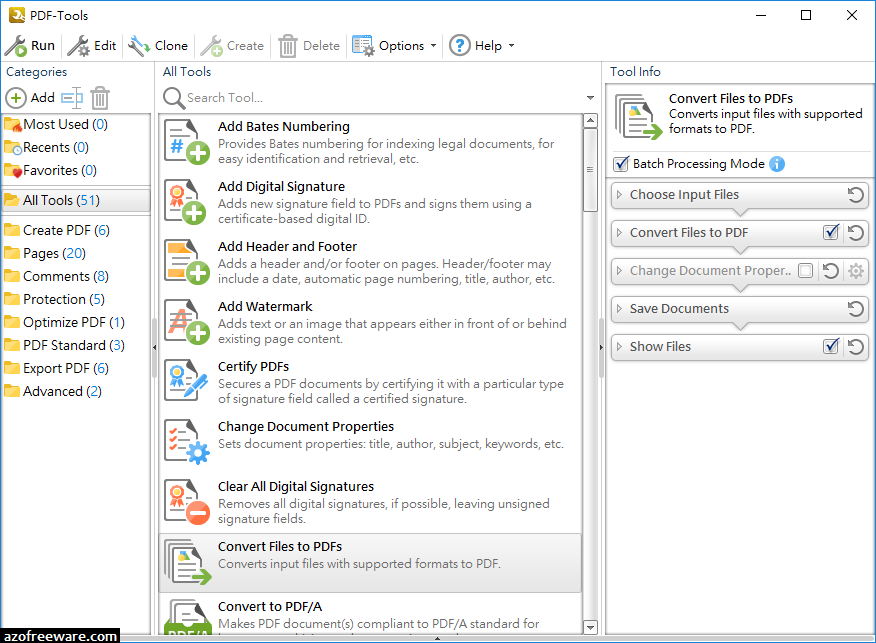
Task: Click the Certify PDFs title text
Action: pos(253,366)
